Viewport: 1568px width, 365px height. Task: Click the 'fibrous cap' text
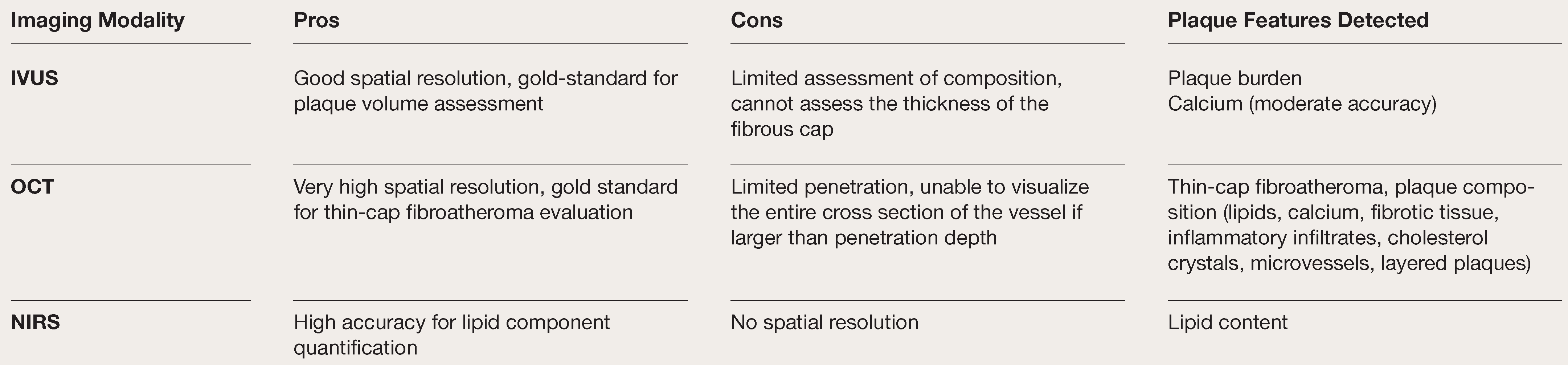[782, 130]
